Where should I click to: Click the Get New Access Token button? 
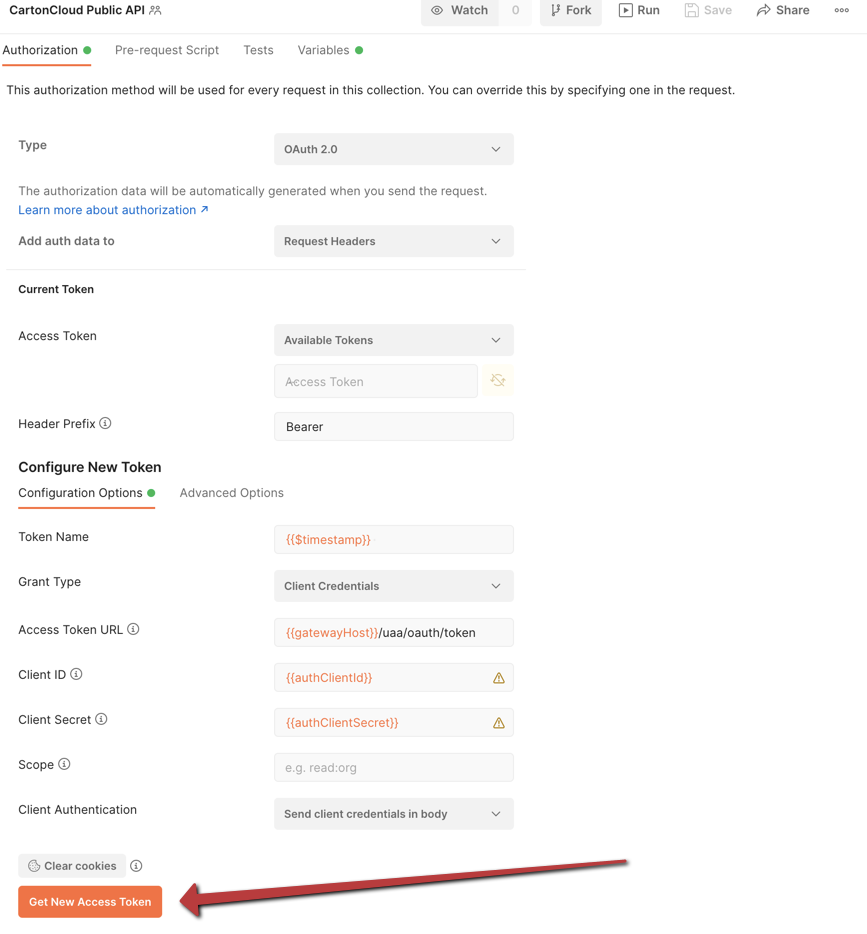click(x=89, y=901)
